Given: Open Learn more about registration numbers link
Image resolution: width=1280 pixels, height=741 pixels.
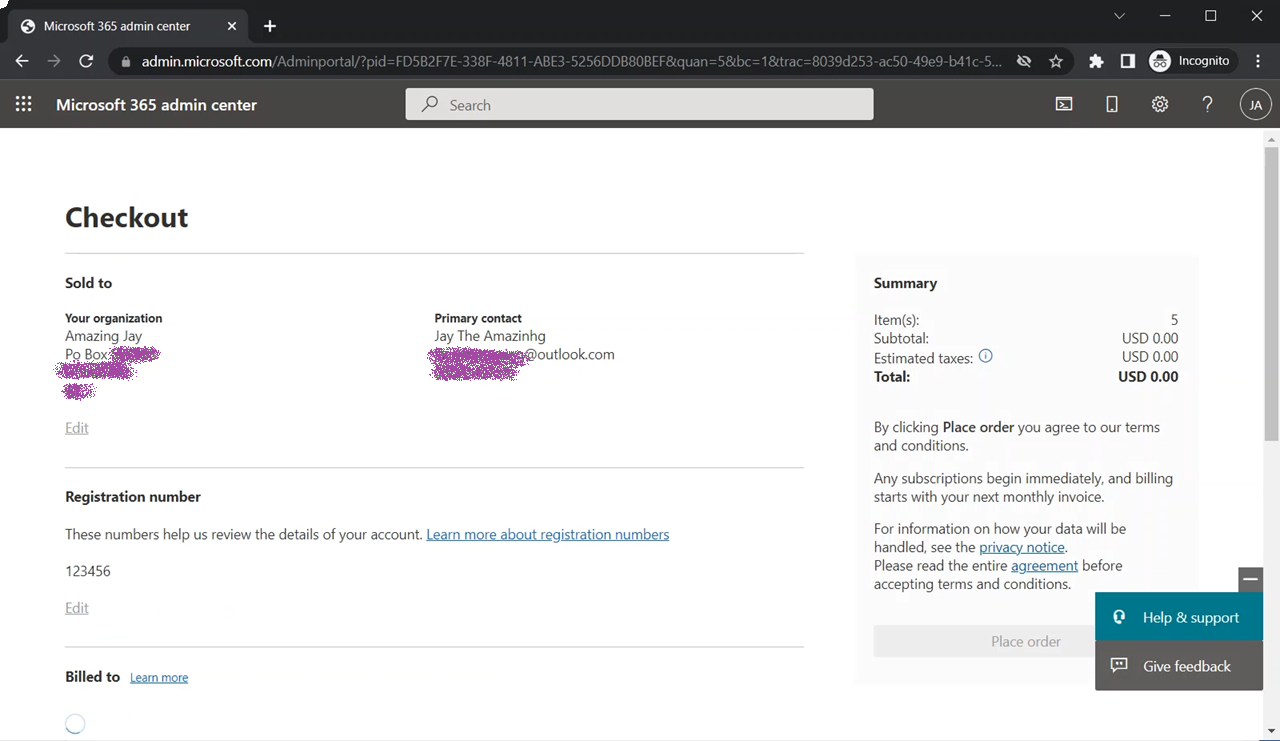Looking at the screenshot, I should [x=547, y=534].
